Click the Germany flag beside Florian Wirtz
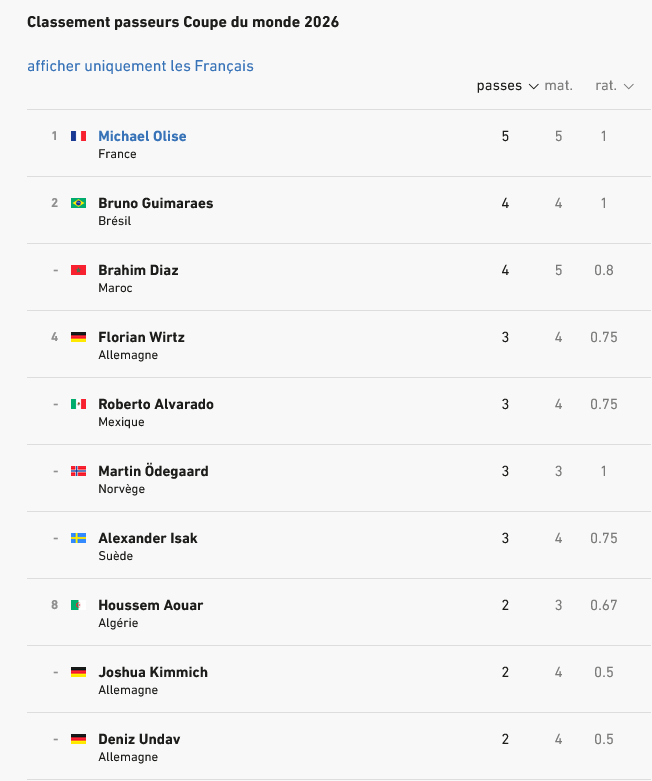This screenshot has height=781, width=652. coord(78,337)
